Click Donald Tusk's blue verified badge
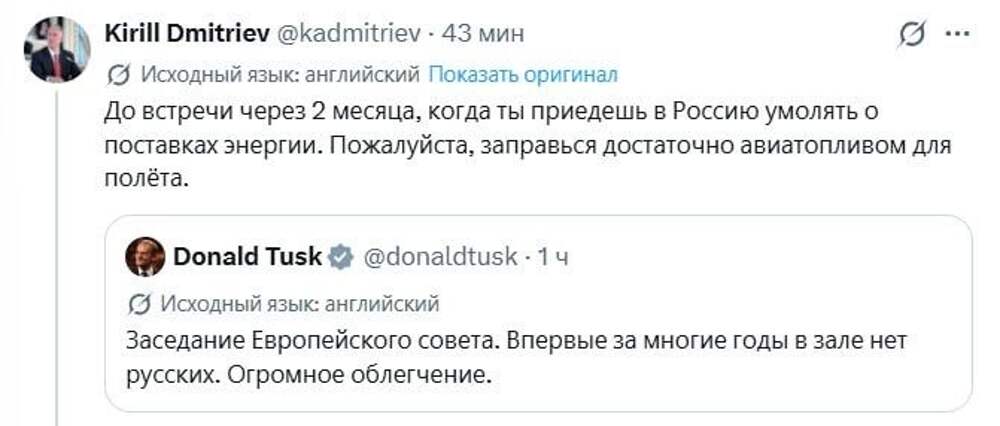This screenshot has width=1000, height=426. tap(340, 257)
